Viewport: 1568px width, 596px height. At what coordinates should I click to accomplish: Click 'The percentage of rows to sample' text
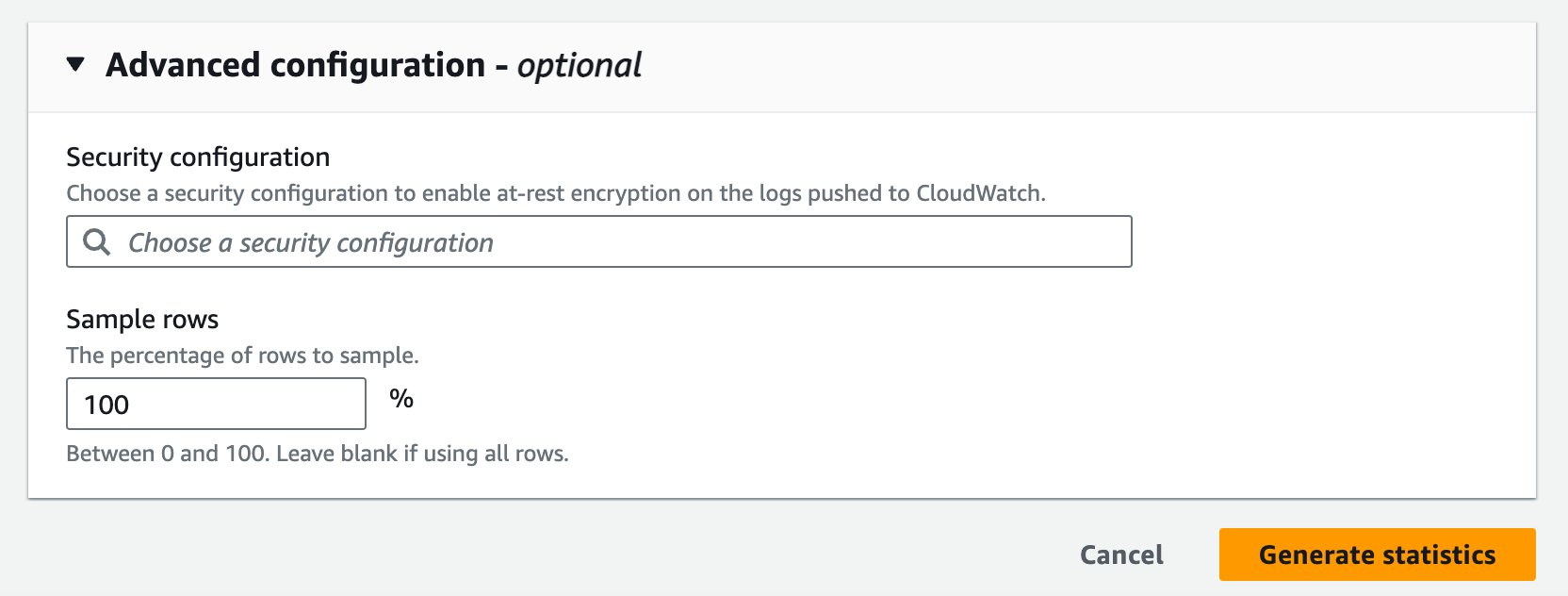click(x=242, y=356)
